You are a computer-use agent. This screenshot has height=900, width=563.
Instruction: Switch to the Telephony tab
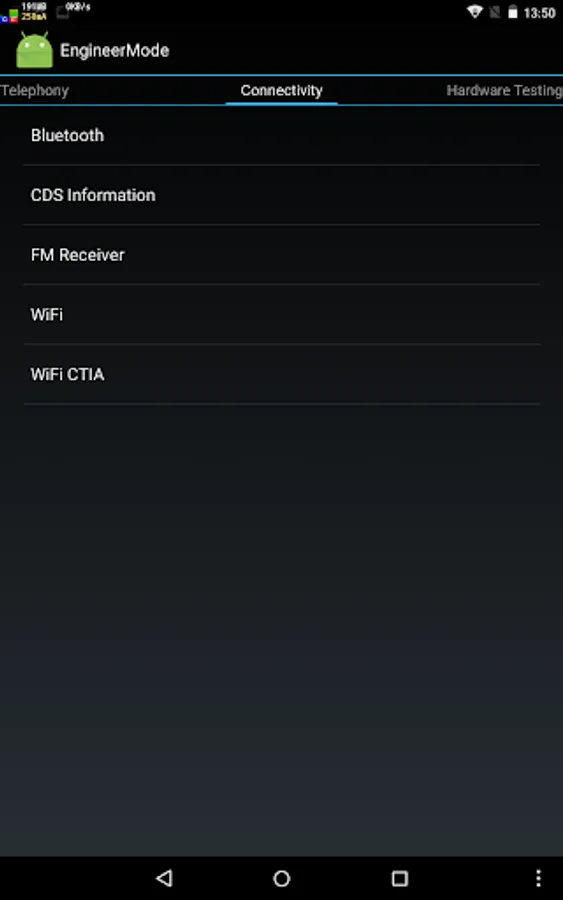pos(34,90)
